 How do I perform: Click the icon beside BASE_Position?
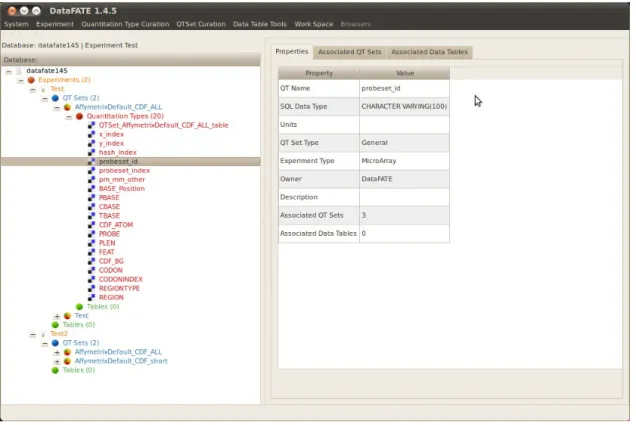point(92,189)
